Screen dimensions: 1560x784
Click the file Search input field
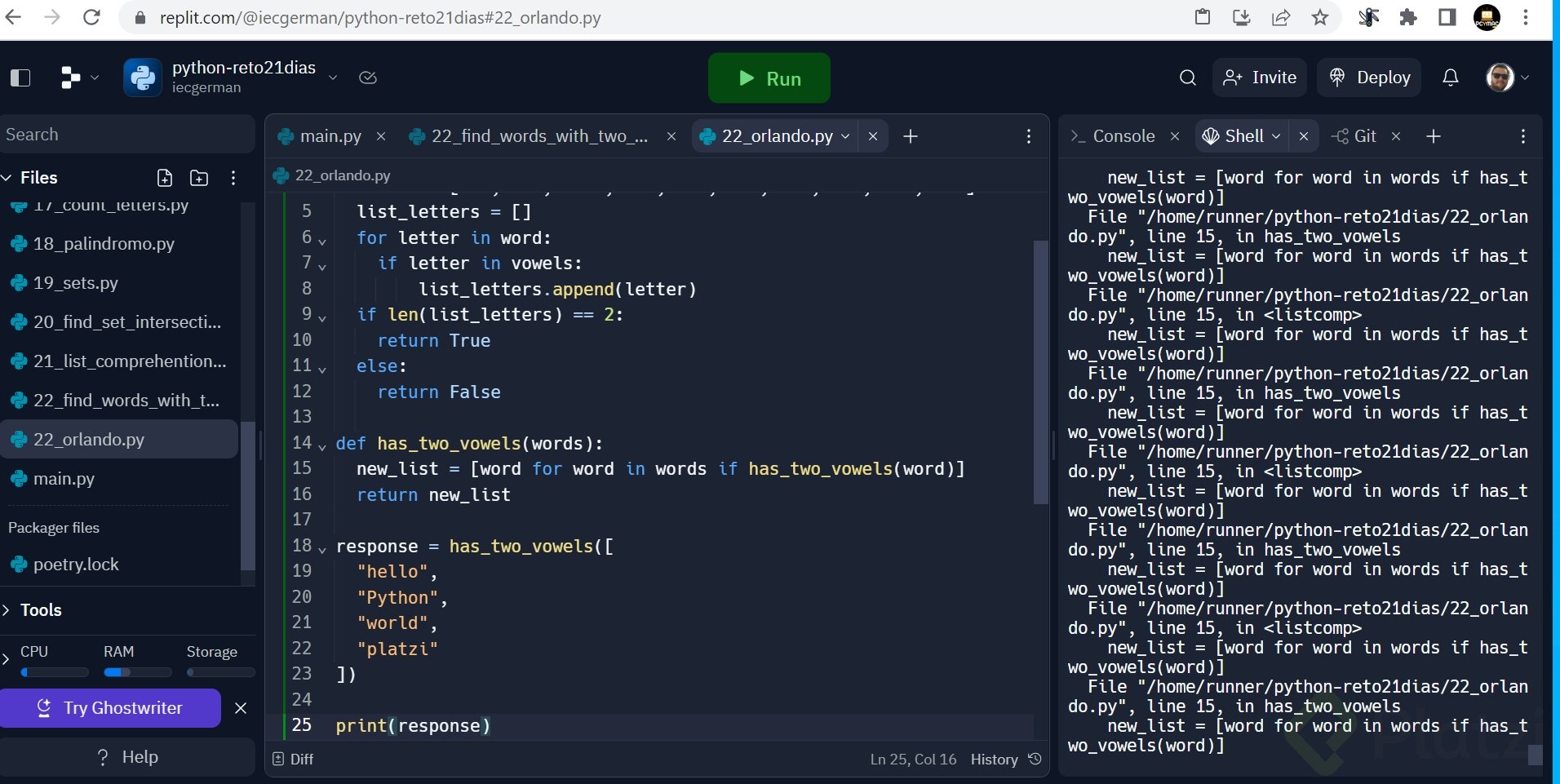pos(127,135)
